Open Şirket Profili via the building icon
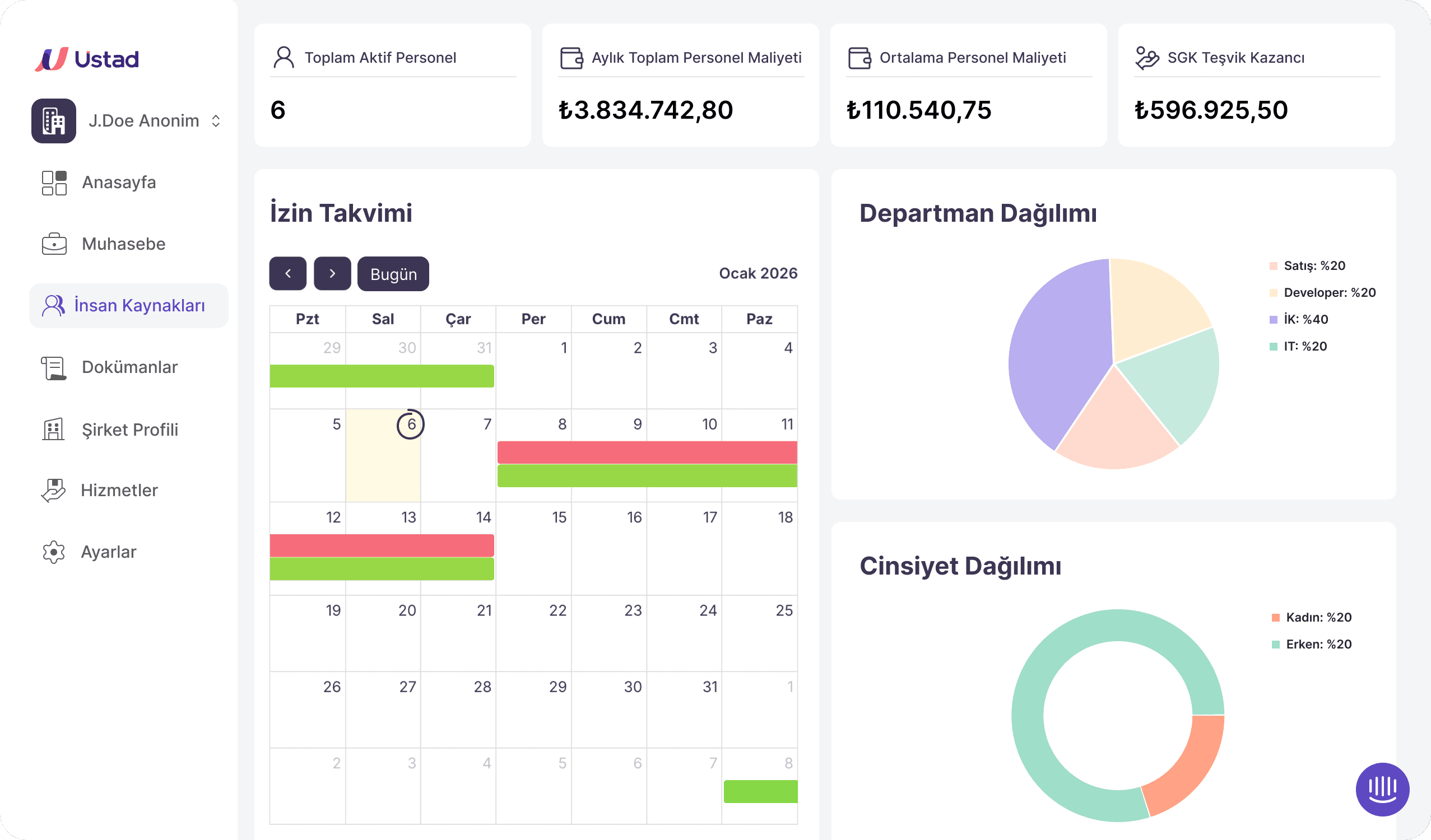 tap(53, 429)
